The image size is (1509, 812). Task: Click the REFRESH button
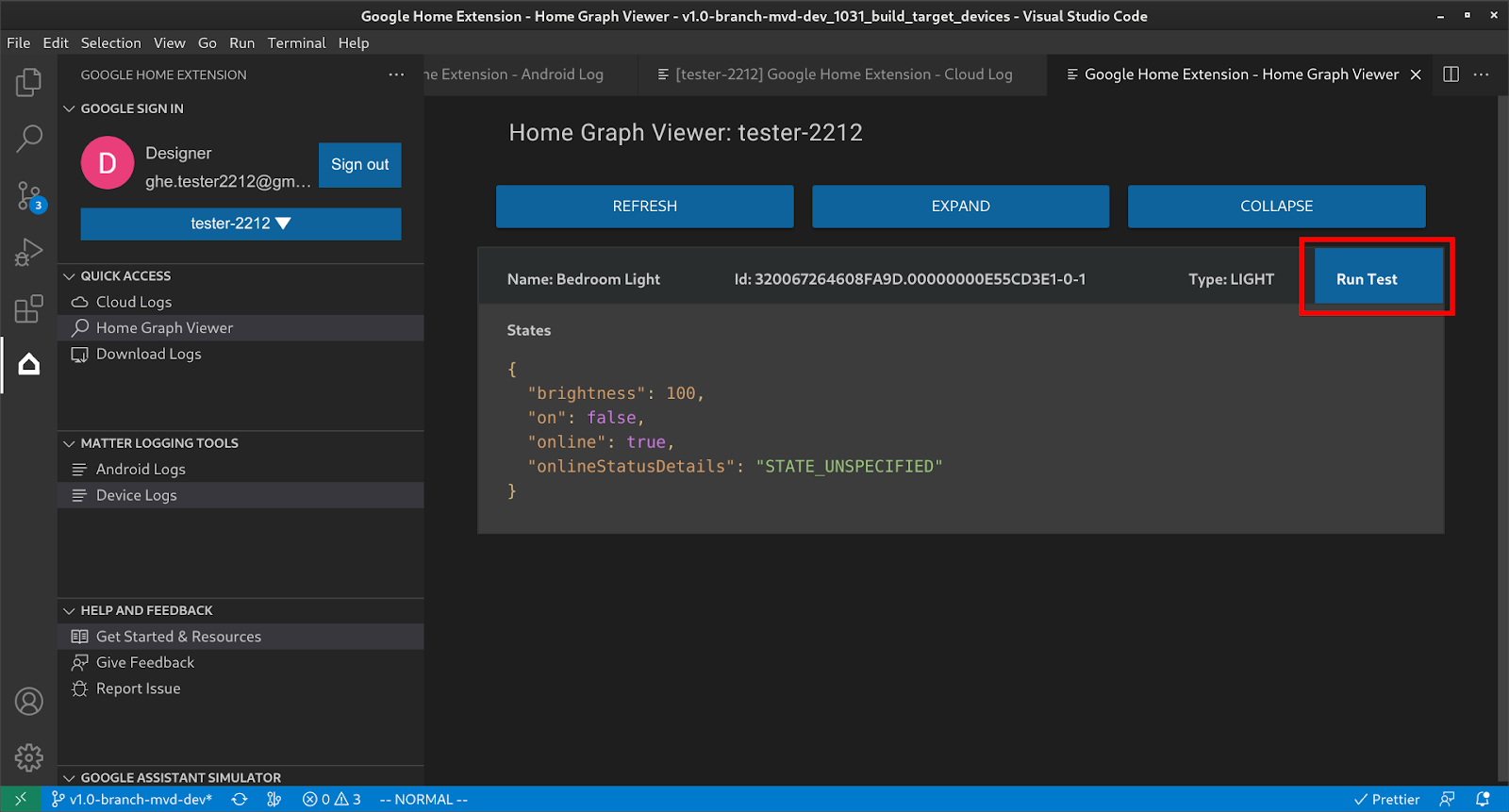(644, 206)
